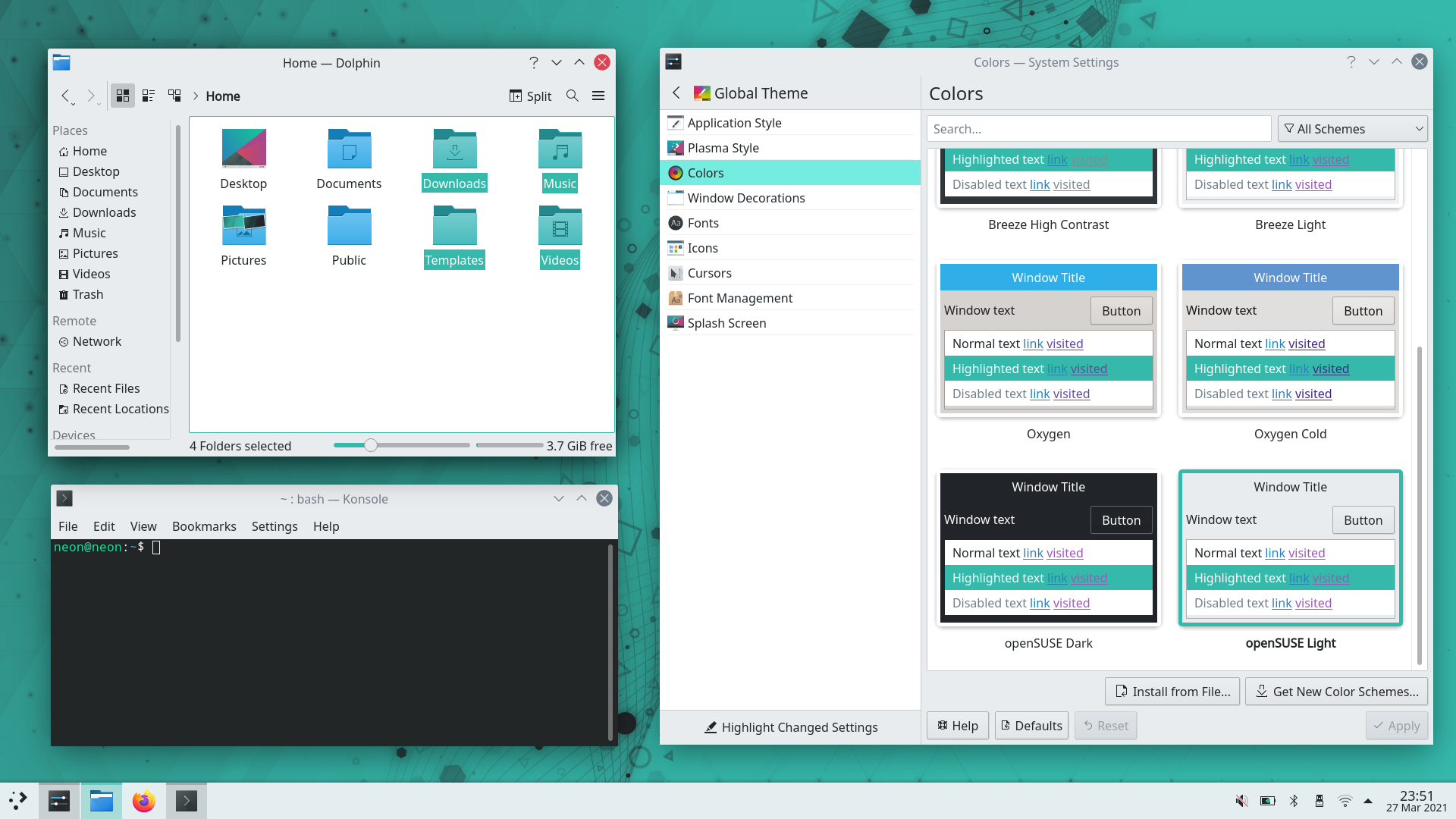1456x819 pixels.
Task: Open Konsole Bookmarks menu
Action: tap(204, 526)
